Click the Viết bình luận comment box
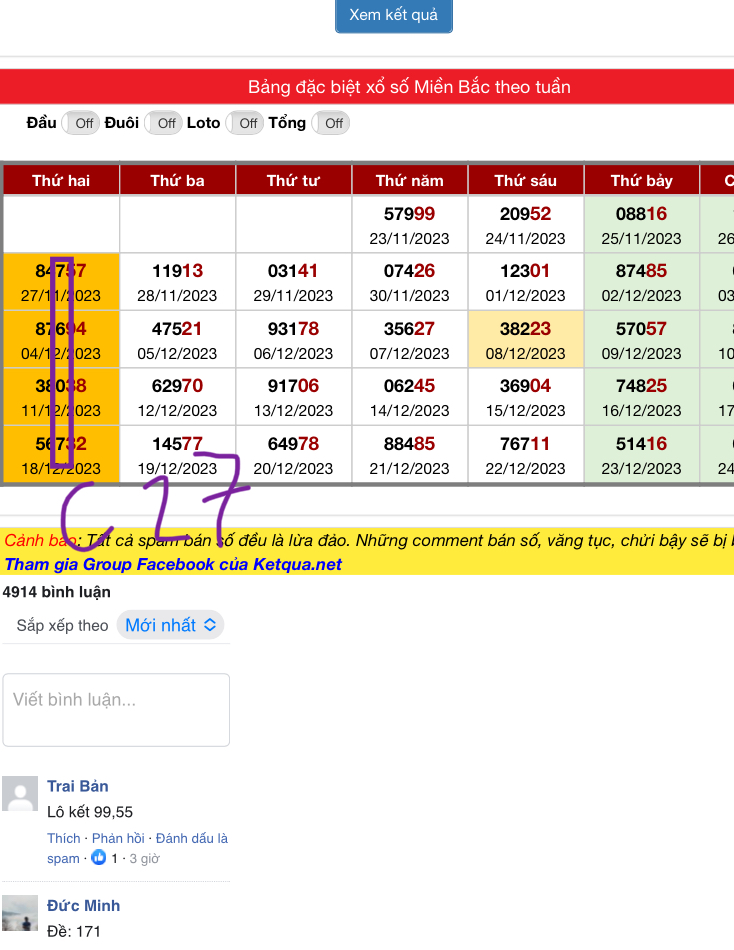This screenshot has width=734, height=950. coord(116,709)
